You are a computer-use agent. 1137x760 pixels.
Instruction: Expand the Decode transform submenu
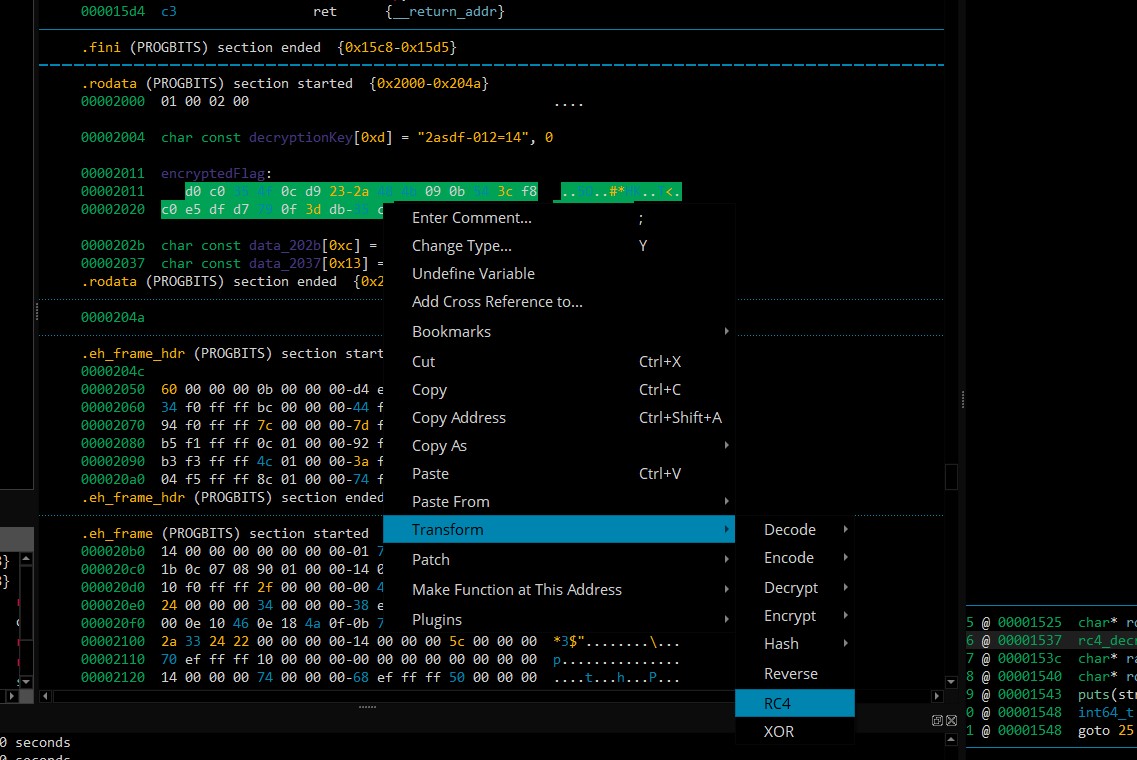(795, 529)
